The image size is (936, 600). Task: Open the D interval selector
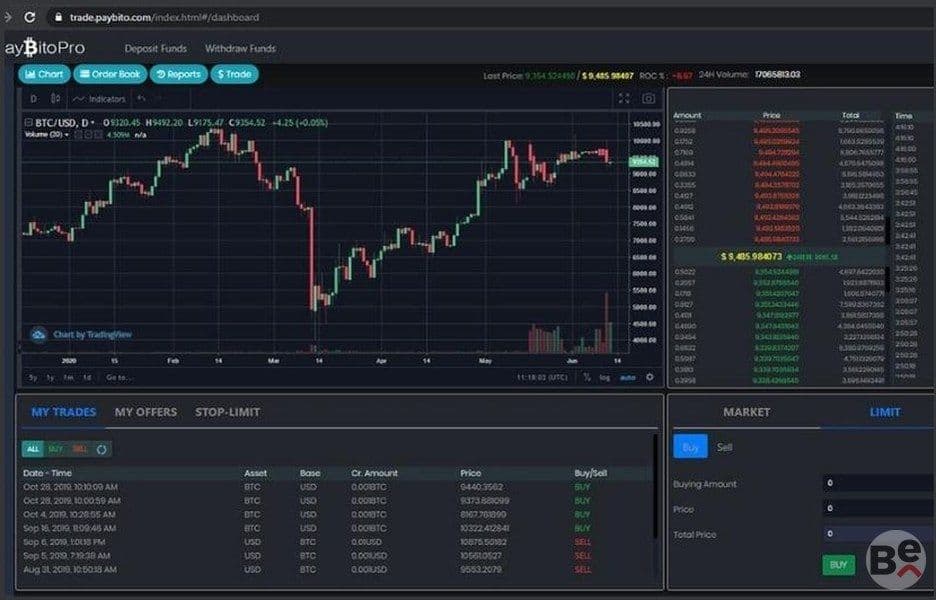click(x=33, y=99)
